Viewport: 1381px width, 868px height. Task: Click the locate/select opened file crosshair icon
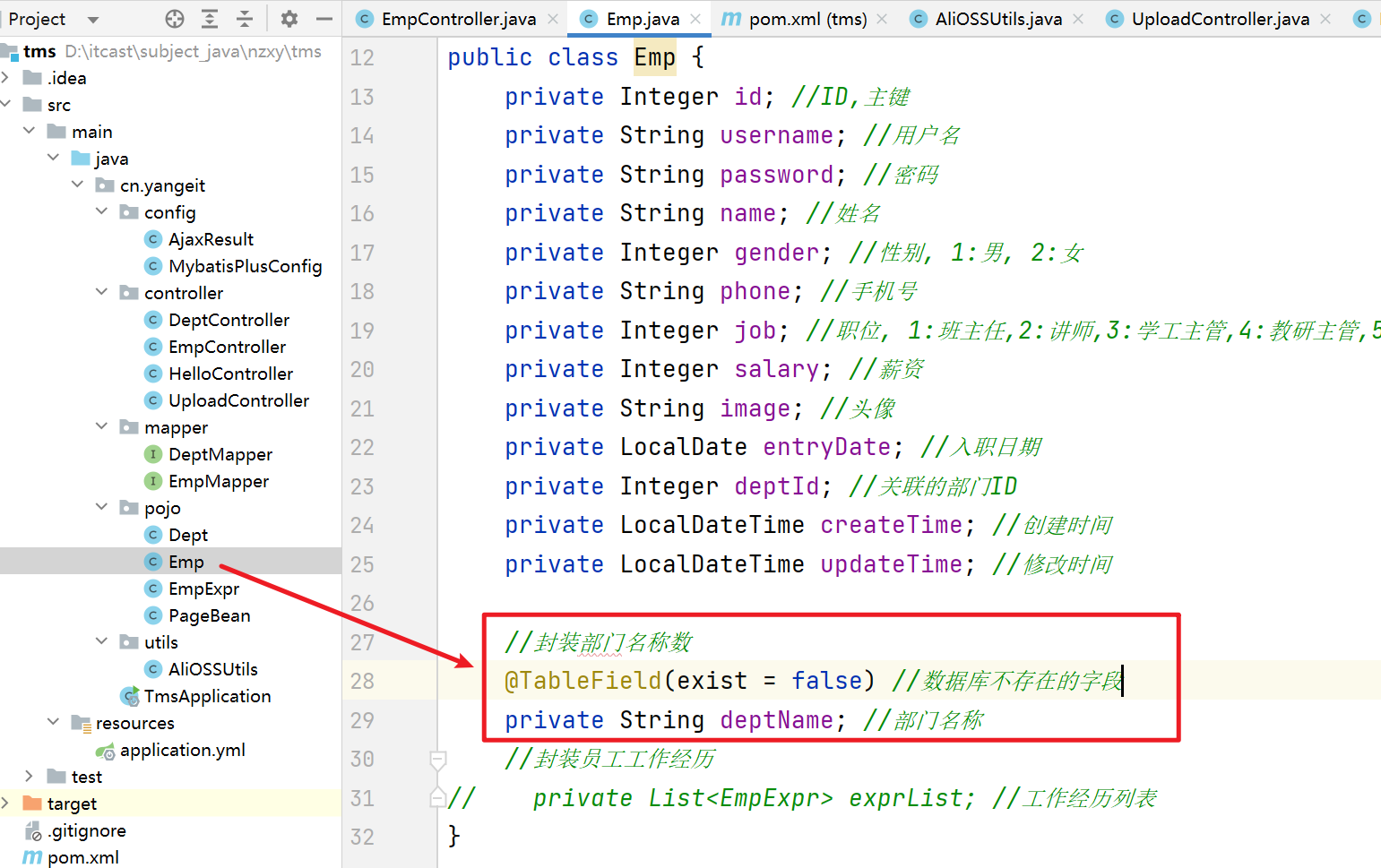[x=175, y=19]
